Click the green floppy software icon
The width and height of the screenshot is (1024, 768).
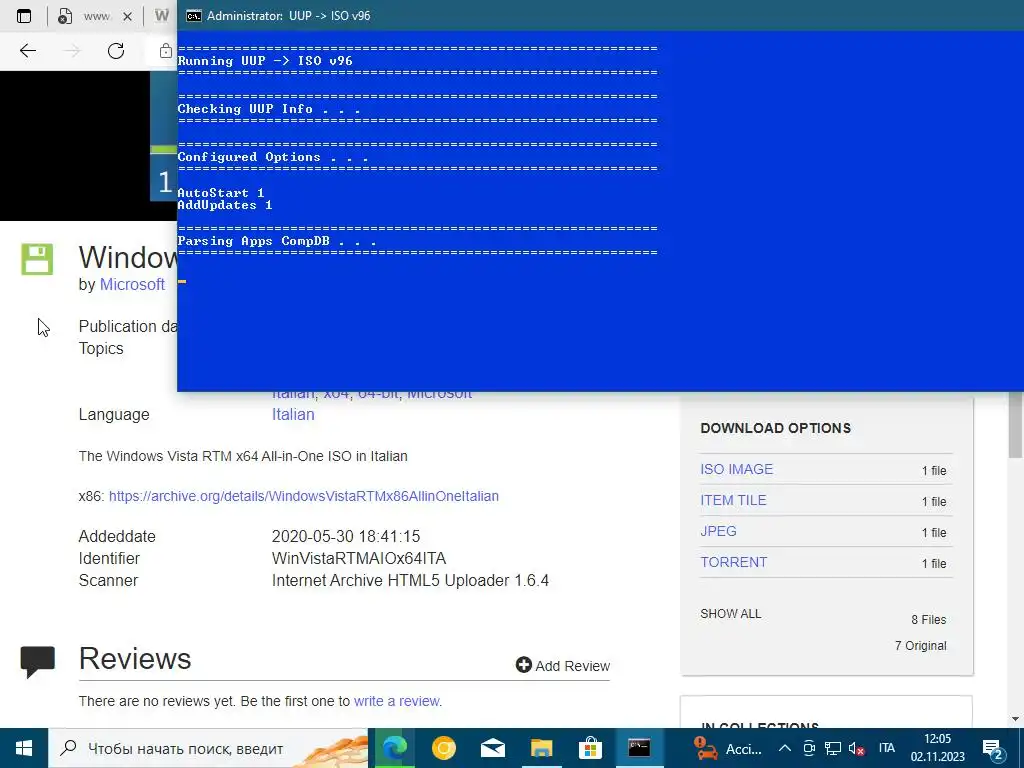point(37,259)
